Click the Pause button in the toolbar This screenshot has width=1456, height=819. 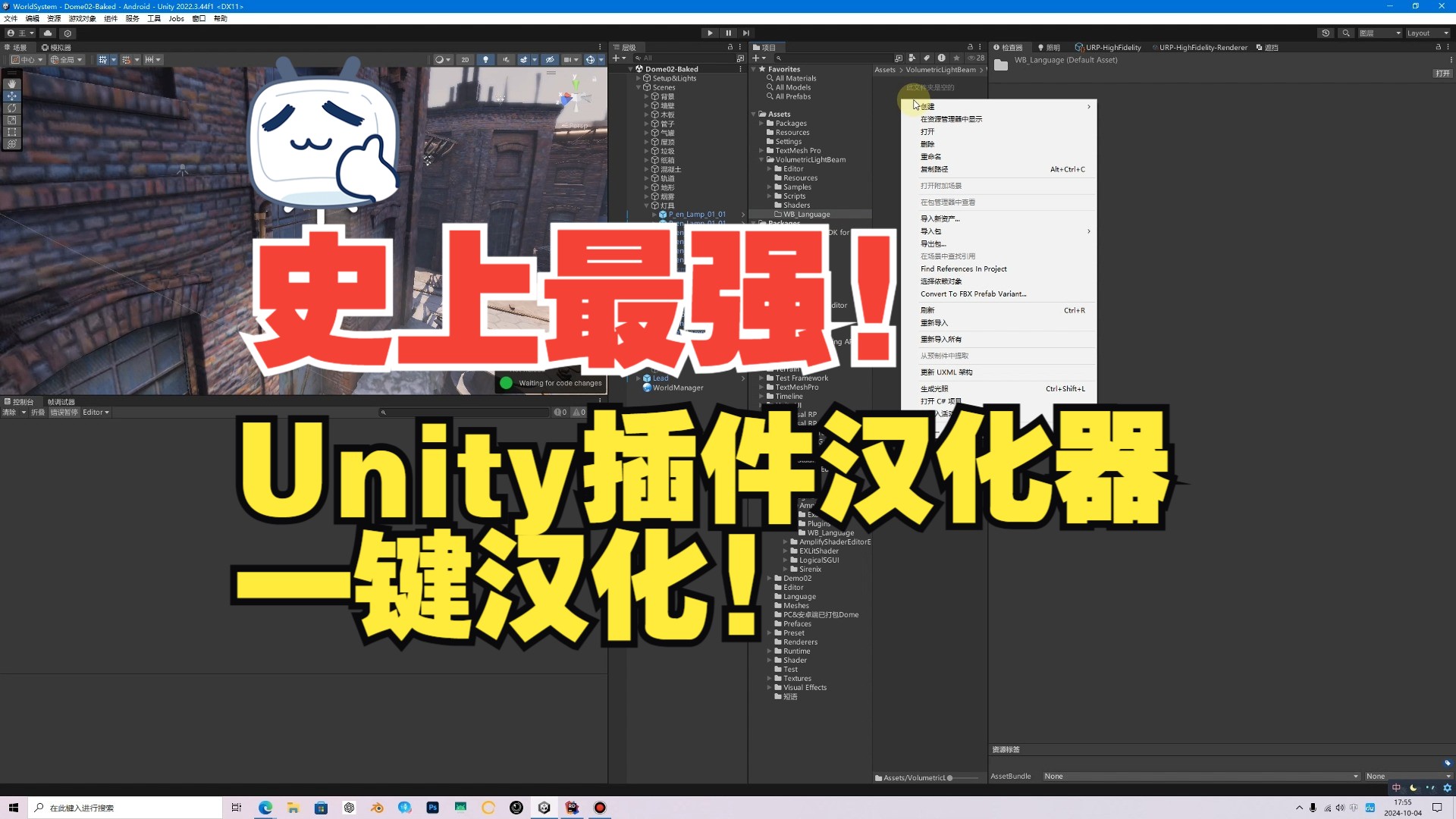click(728, 33)
